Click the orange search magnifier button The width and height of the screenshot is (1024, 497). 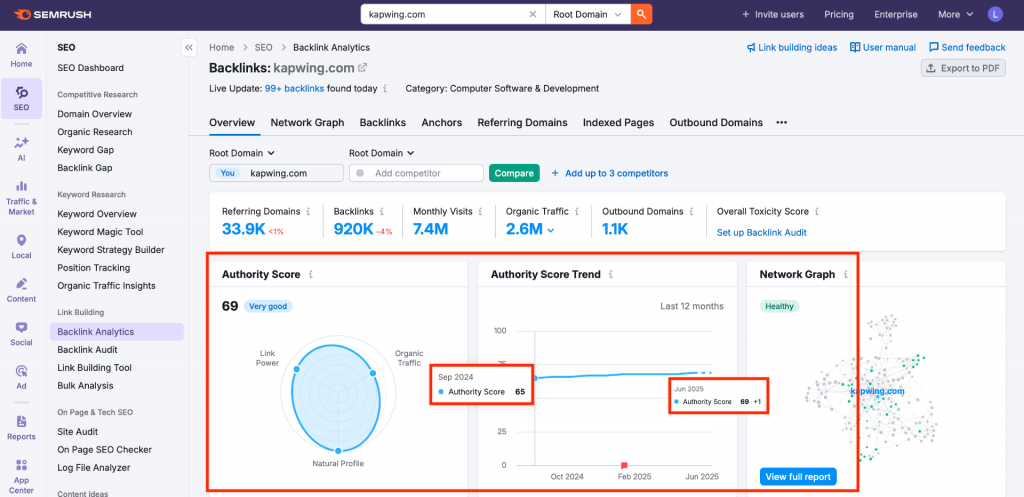(x=641, y=14)
